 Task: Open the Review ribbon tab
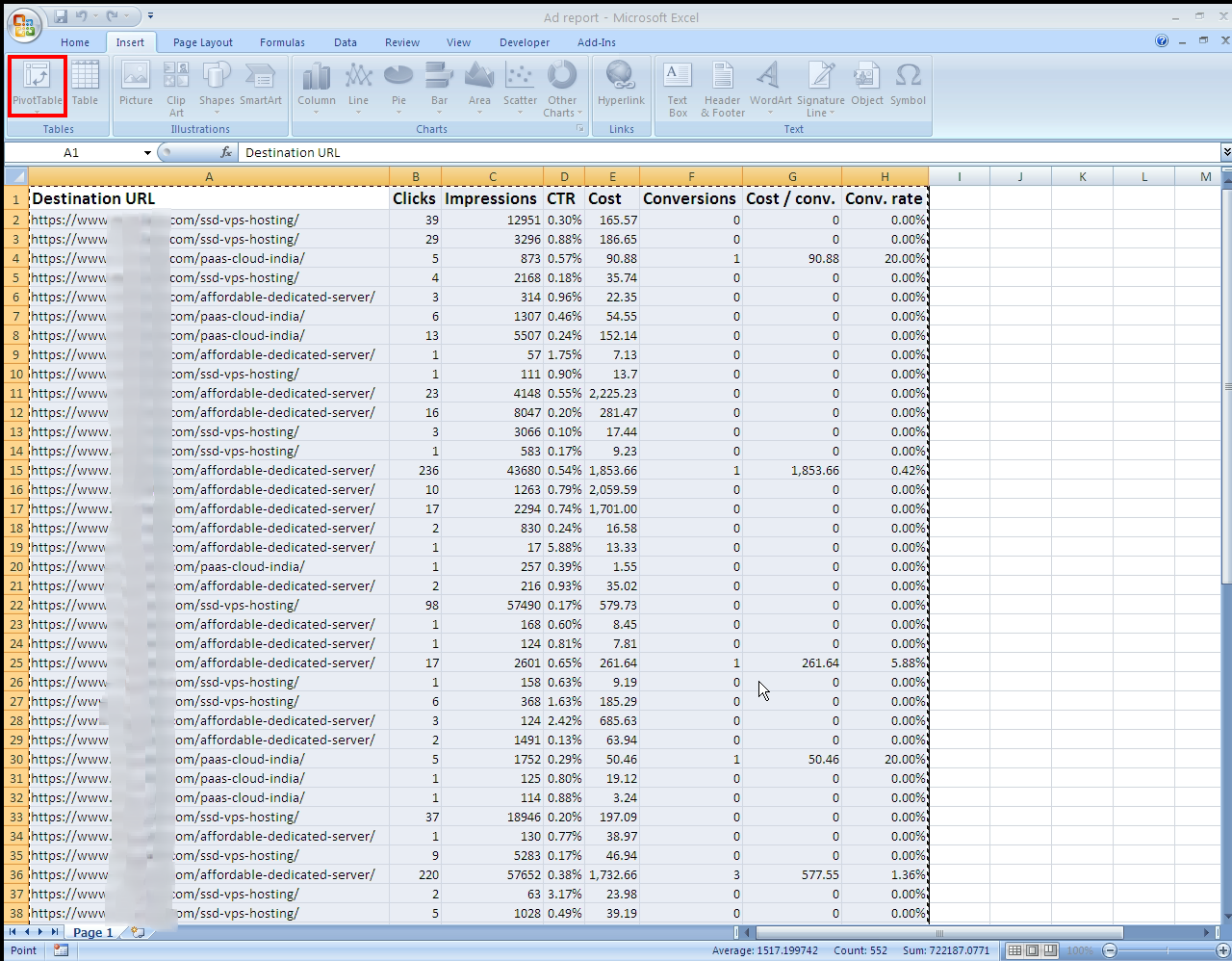pos(402,42)
